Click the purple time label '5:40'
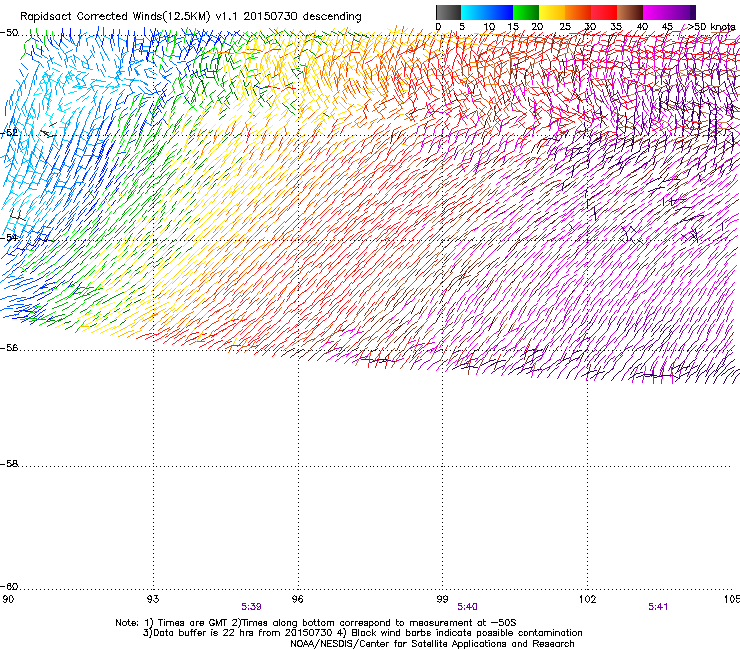Image resolution: width=740 pixels, height=650 pixels. [x=467, y=607]
